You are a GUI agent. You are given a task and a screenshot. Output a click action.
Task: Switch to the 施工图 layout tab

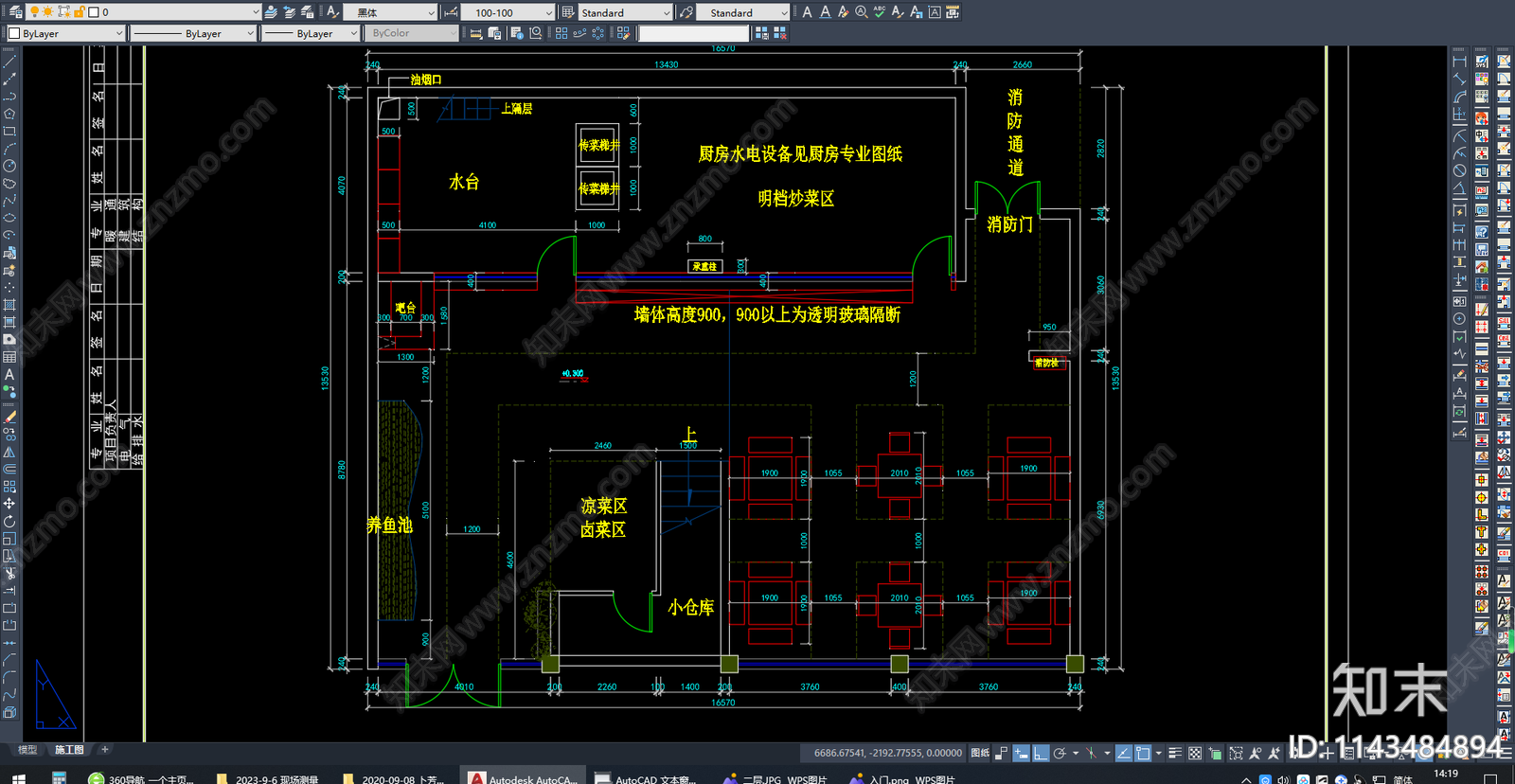tap(69, 750)
